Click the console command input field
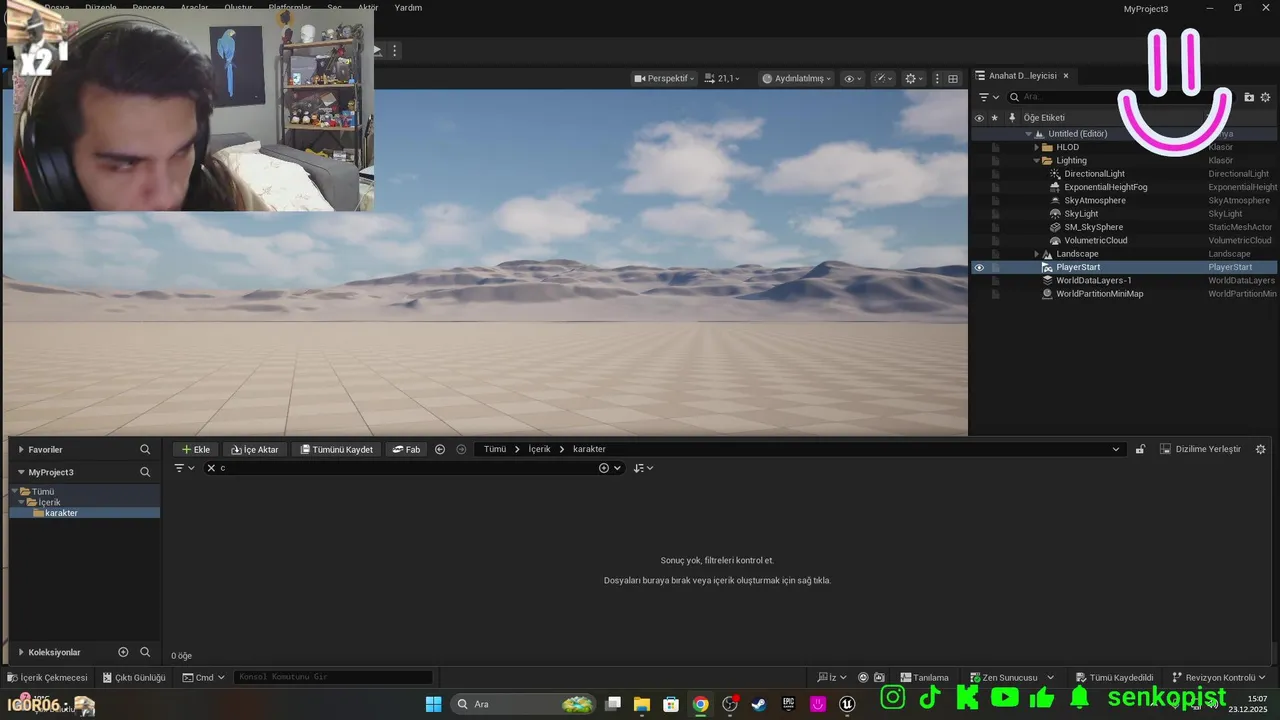This screenshot has width=1280, height=720. tap(333, 678)
